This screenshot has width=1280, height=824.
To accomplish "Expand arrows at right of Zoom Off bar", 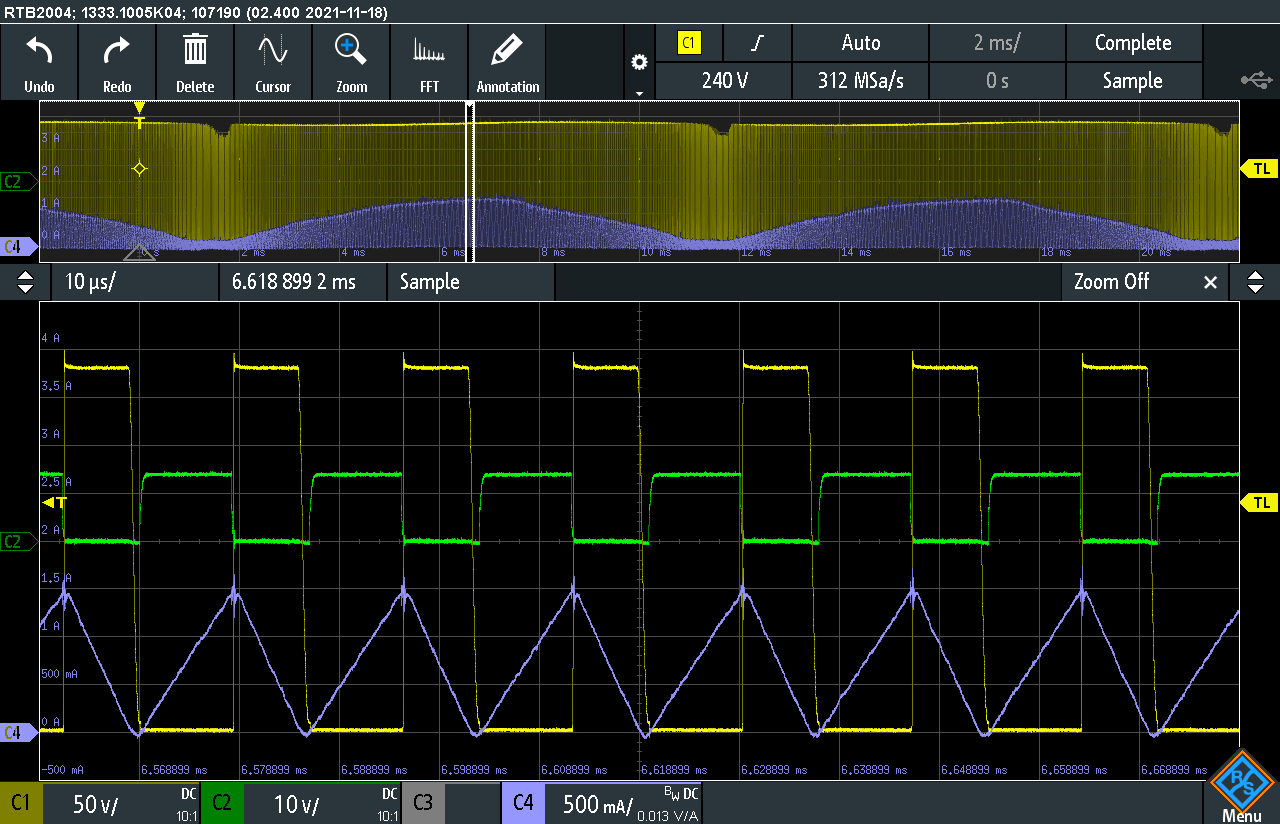I will (1255, 282).
